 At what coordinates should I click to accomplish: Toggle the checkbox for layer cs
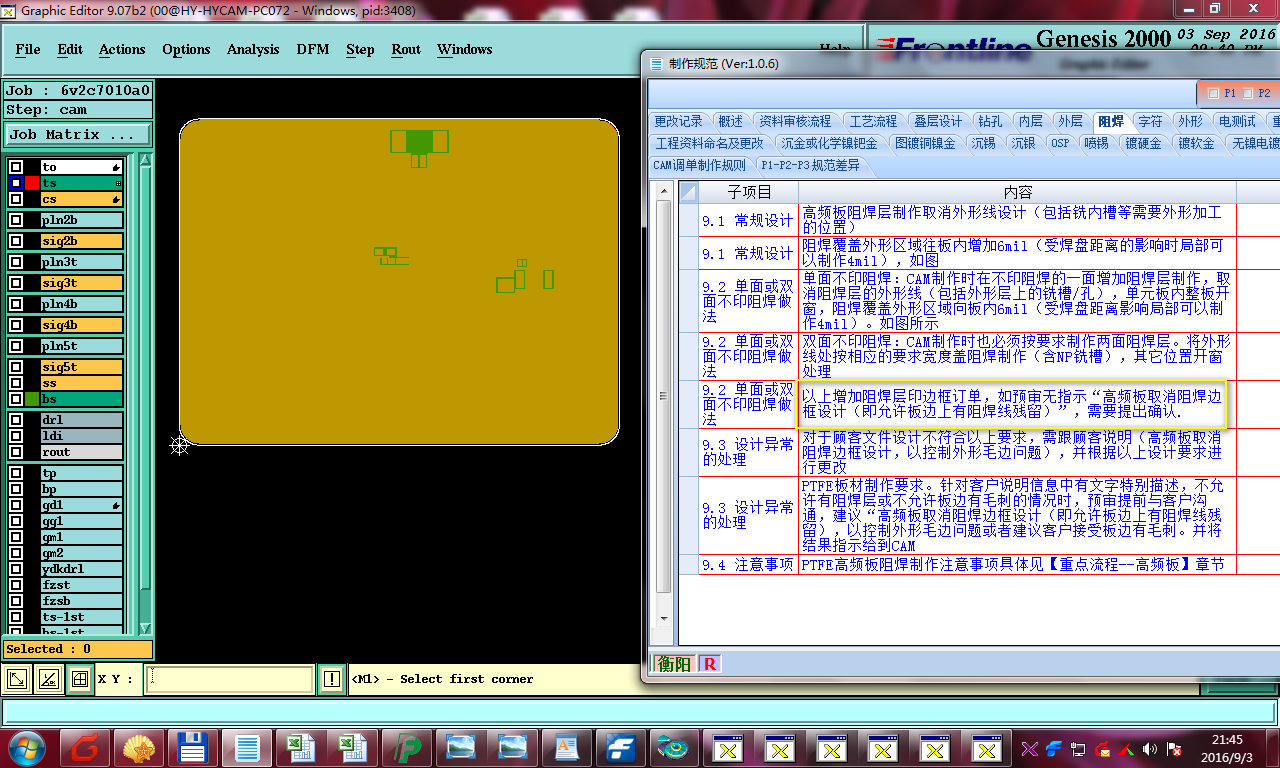point(16,199)
